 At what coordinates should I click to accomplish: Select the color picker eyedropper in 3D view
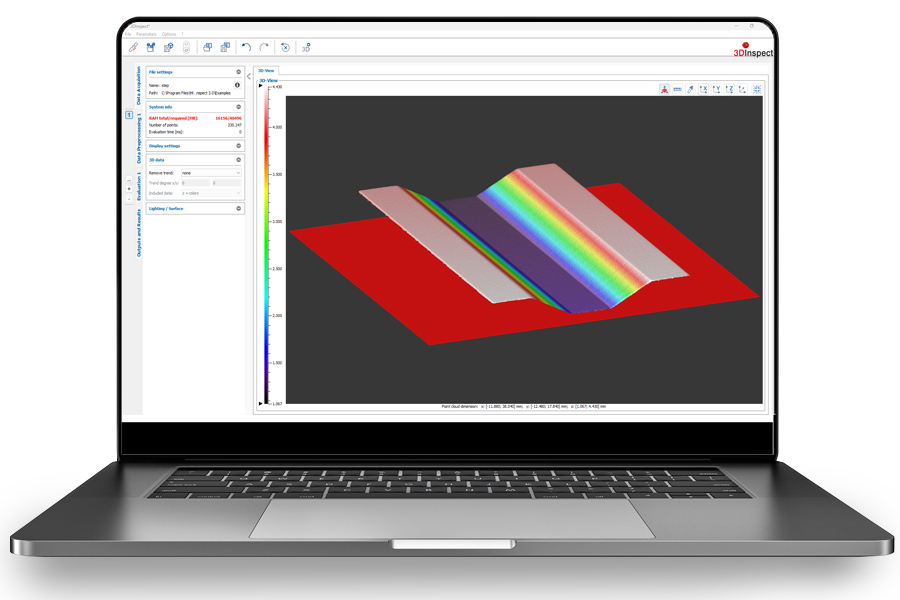pyautogui.click(x=690, y=90)
